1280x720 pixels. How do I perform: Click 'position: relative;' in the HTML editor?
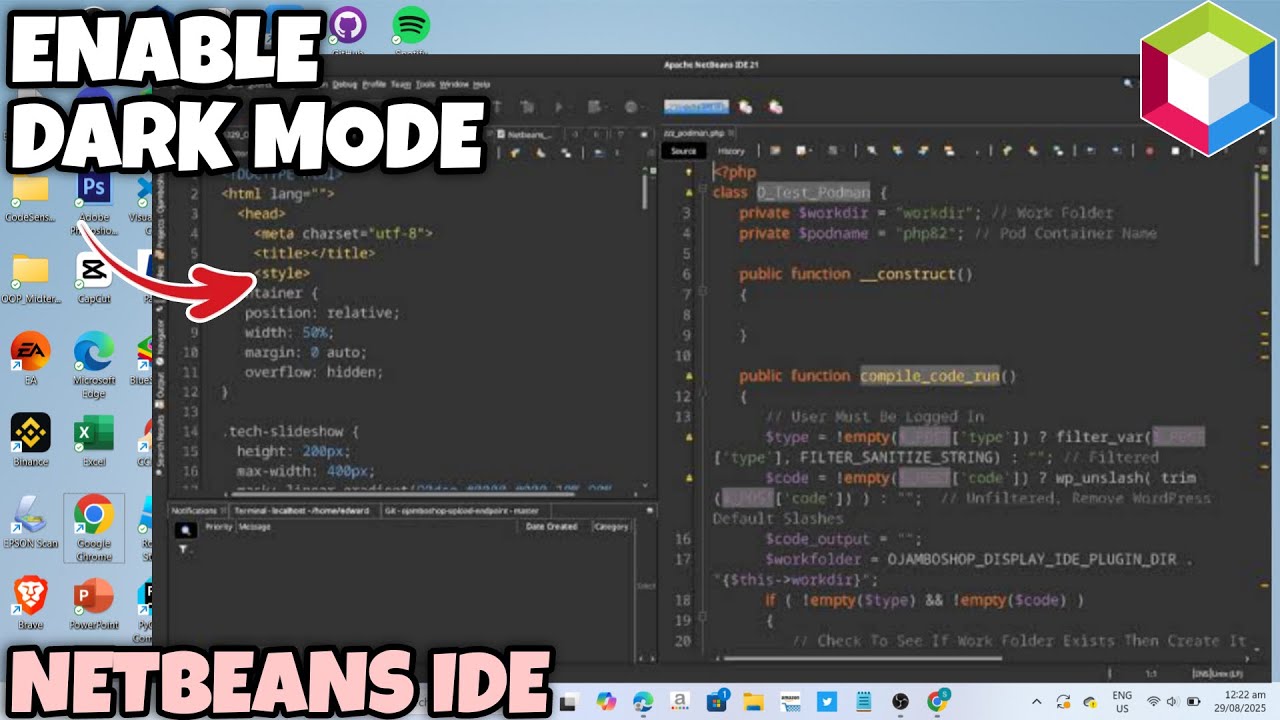coord(322,312)
